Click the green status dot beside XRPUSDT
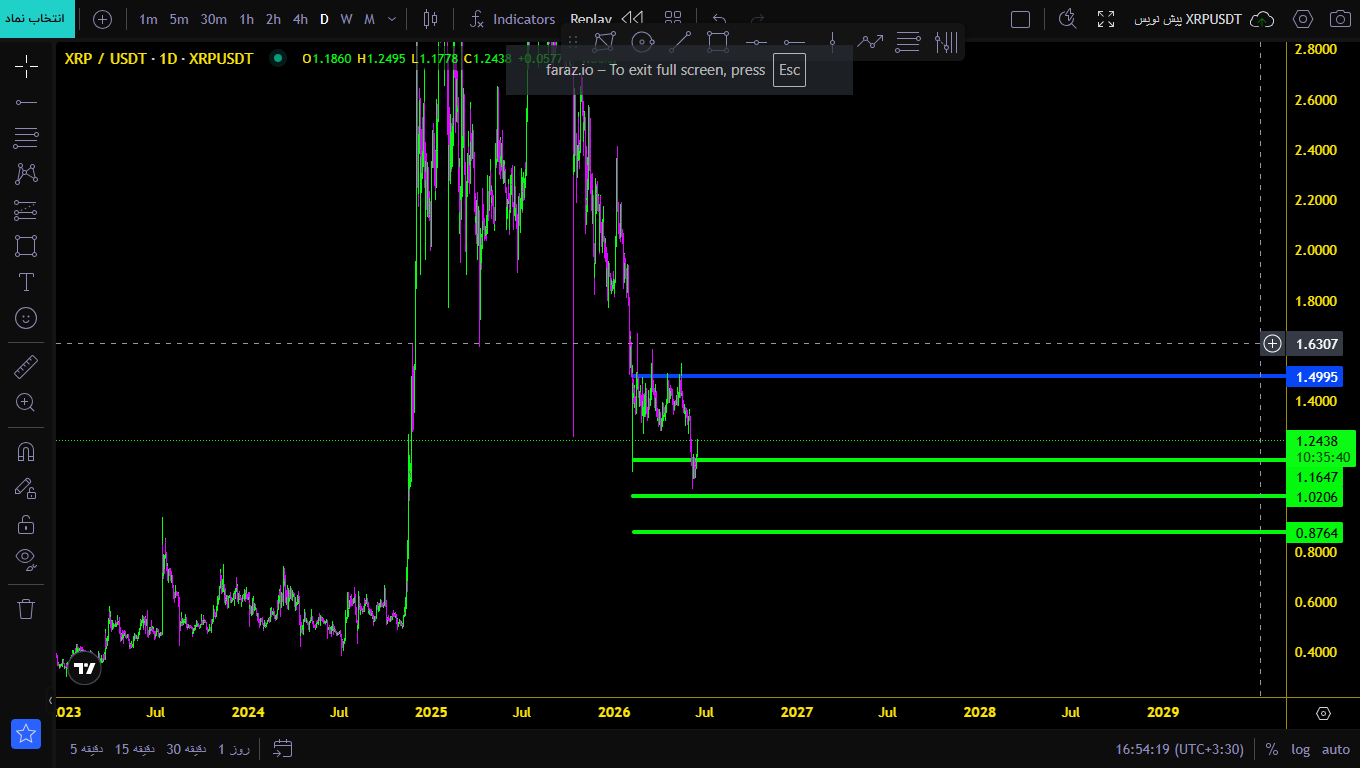The width and height of the screenshot is (1360, 768). (277, 59)
